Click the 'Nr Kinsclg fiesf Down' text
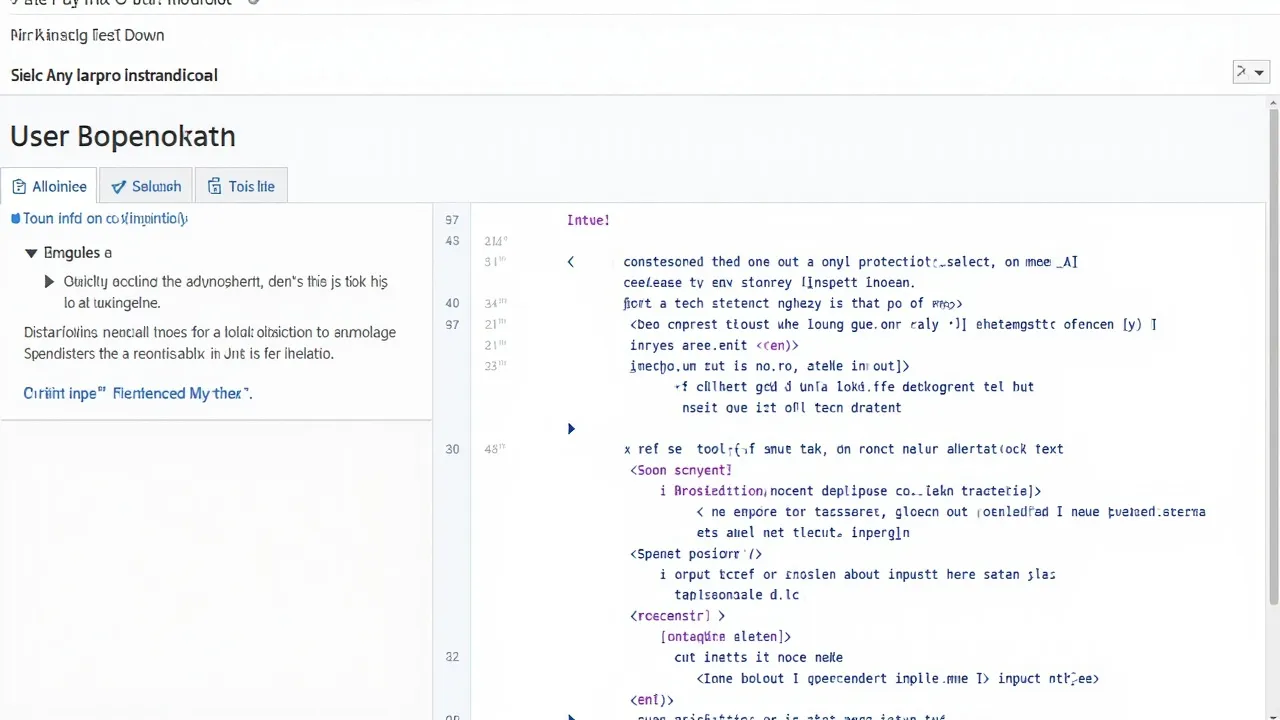Screen dimensions: 1280x720 [x=87, y=35]
